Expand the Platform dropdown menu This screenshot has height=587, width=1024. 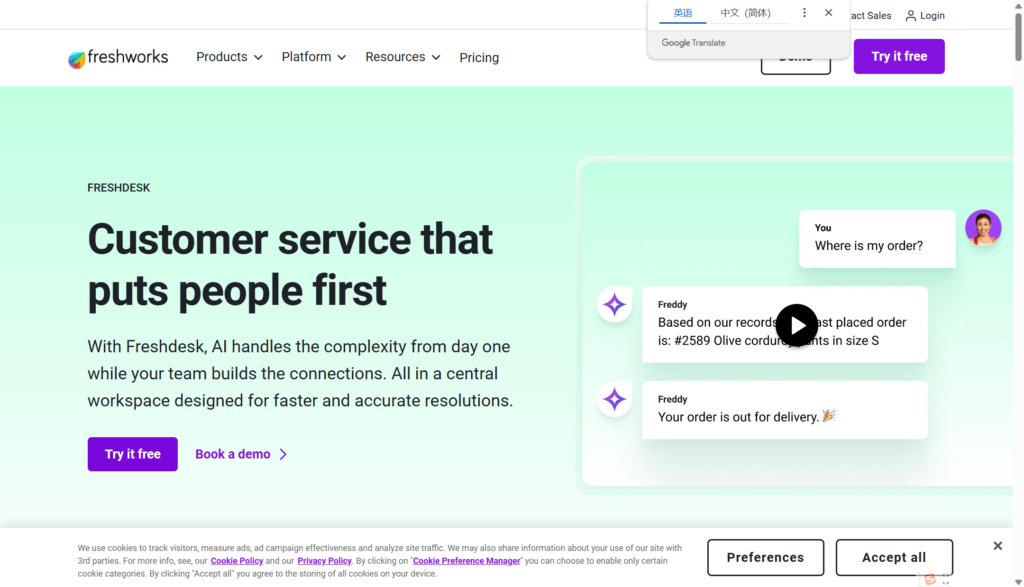pos(314,57)
